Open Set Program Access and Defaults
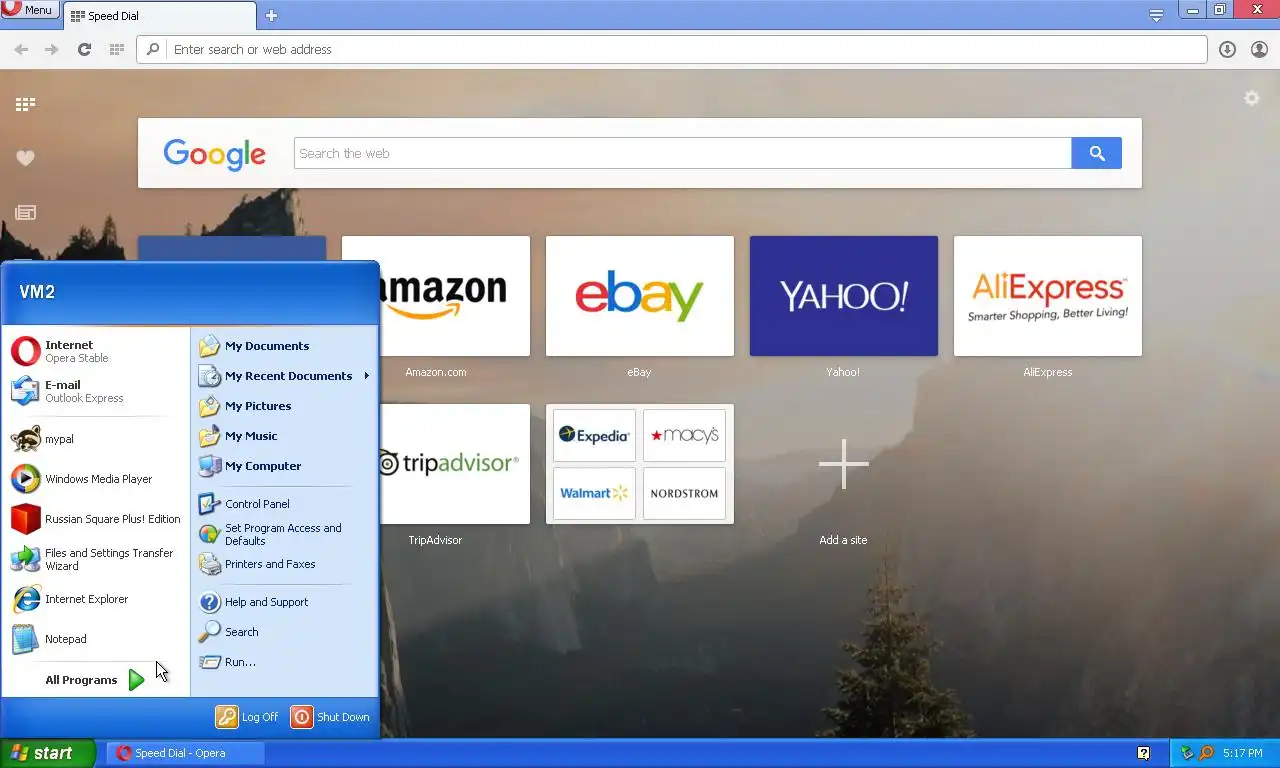This screenshot has height=768, width=1280. click(x=284, y=534)
